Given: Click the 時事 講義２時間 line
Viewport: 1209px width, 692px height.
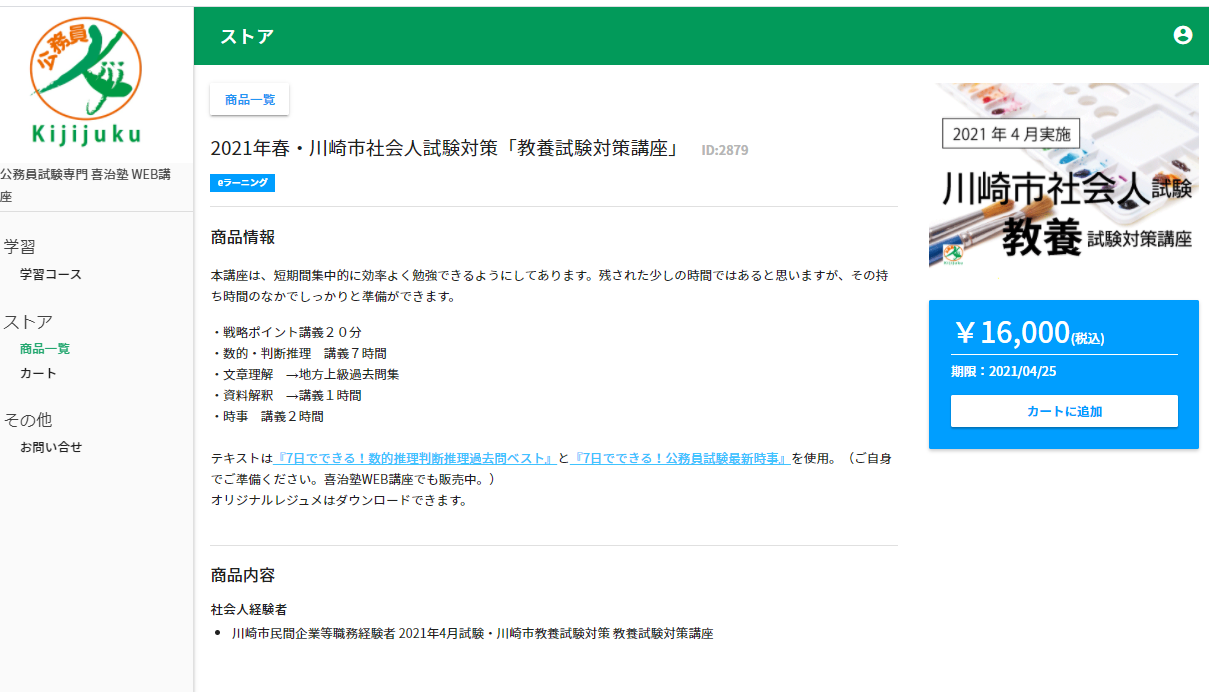Looking at the screenshot, I should tap(267, 416).
